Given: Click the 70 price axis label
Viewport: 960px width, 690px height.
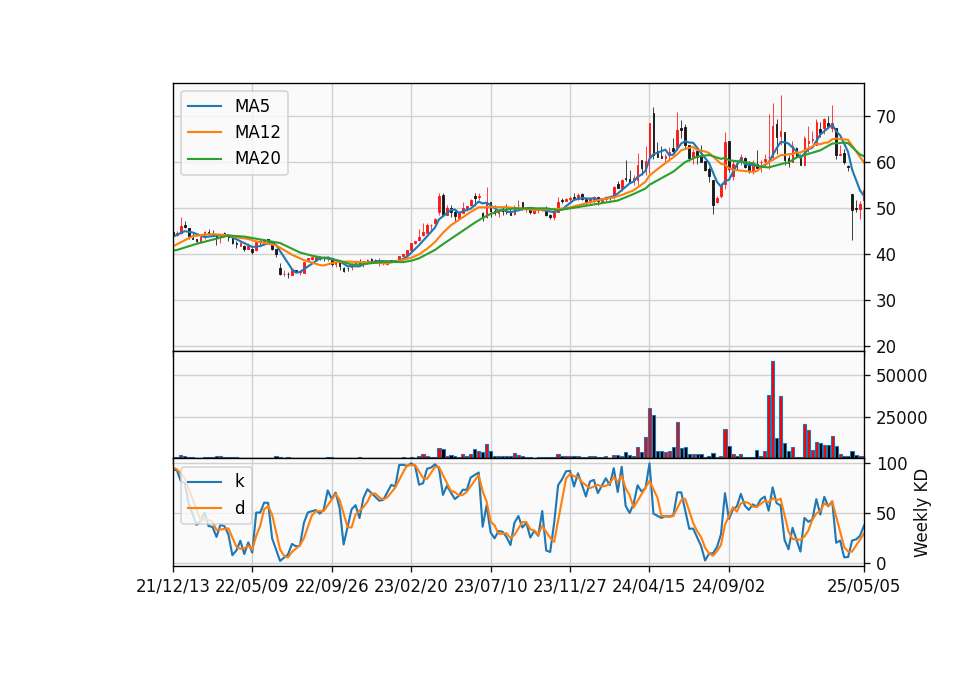Looking at the screenshot, I should coord(885,117).
